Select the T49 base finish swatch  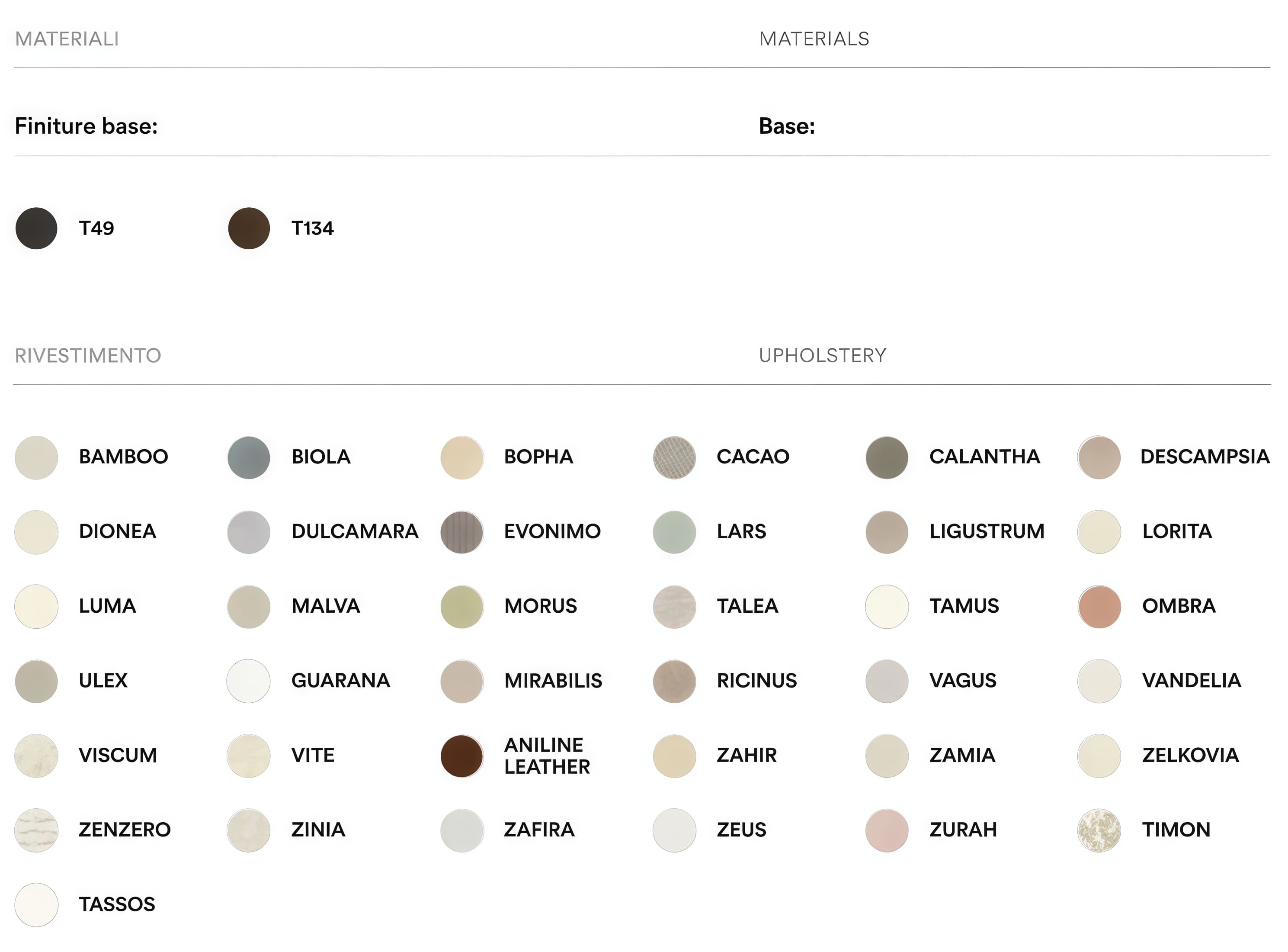[36, 228]
